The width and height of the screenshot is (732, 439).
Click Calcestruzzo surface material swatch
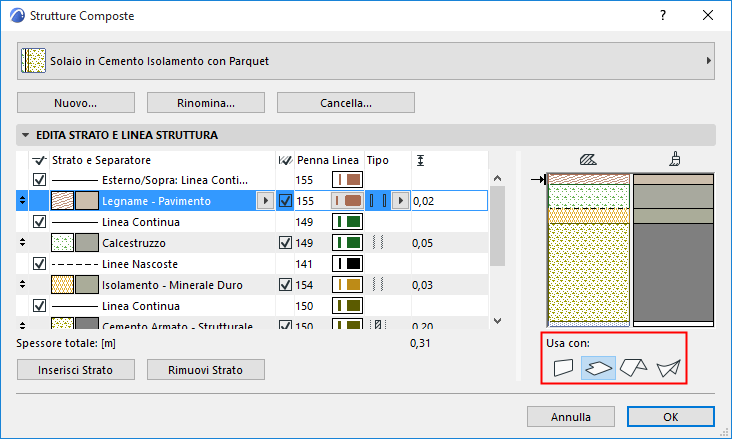[x=87, y=243]
